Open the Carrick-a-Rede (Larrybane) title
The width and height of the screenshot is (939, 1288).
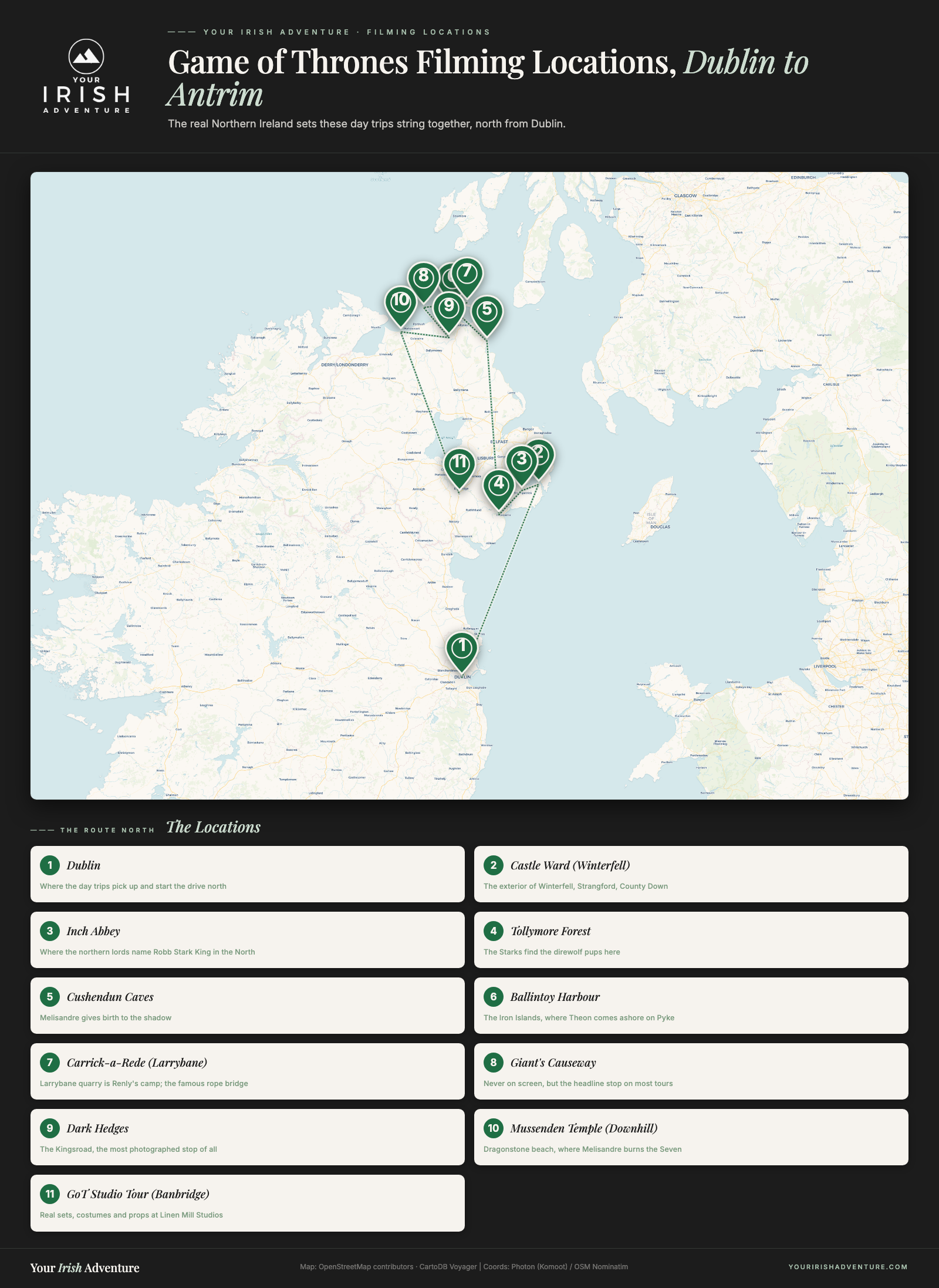[x=137, y=1063]
